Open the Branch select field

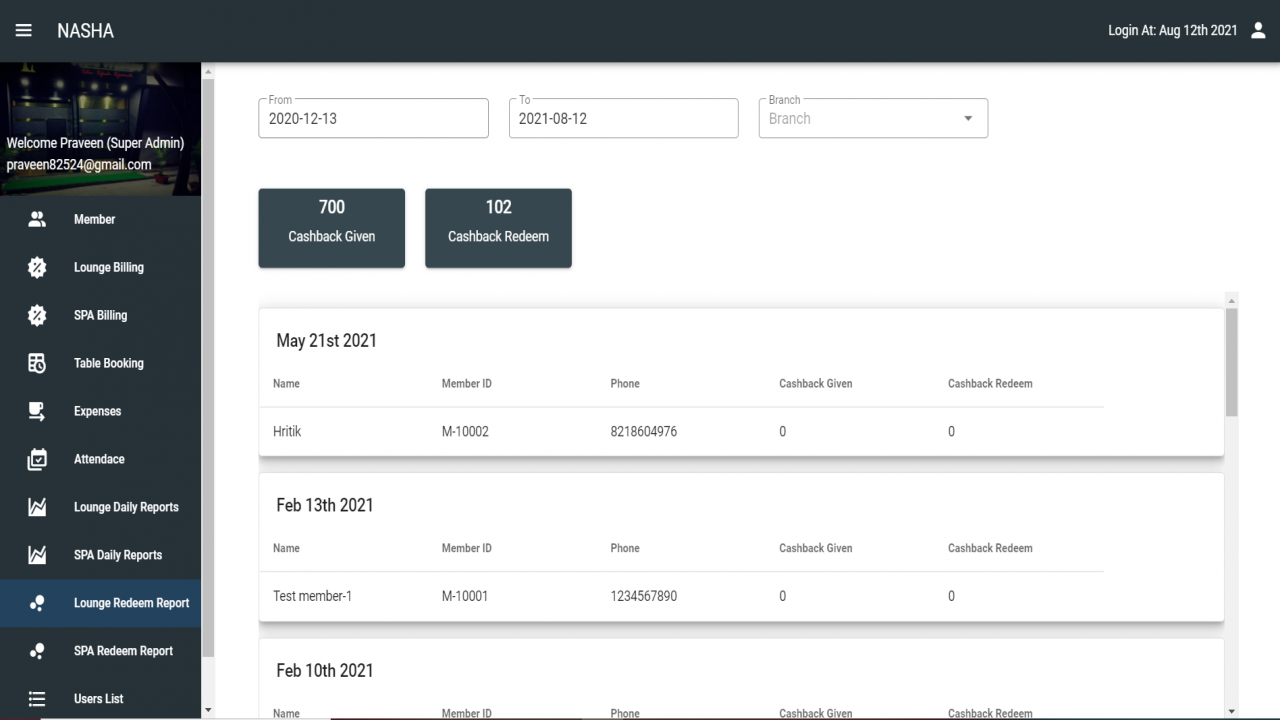(873, 118)
